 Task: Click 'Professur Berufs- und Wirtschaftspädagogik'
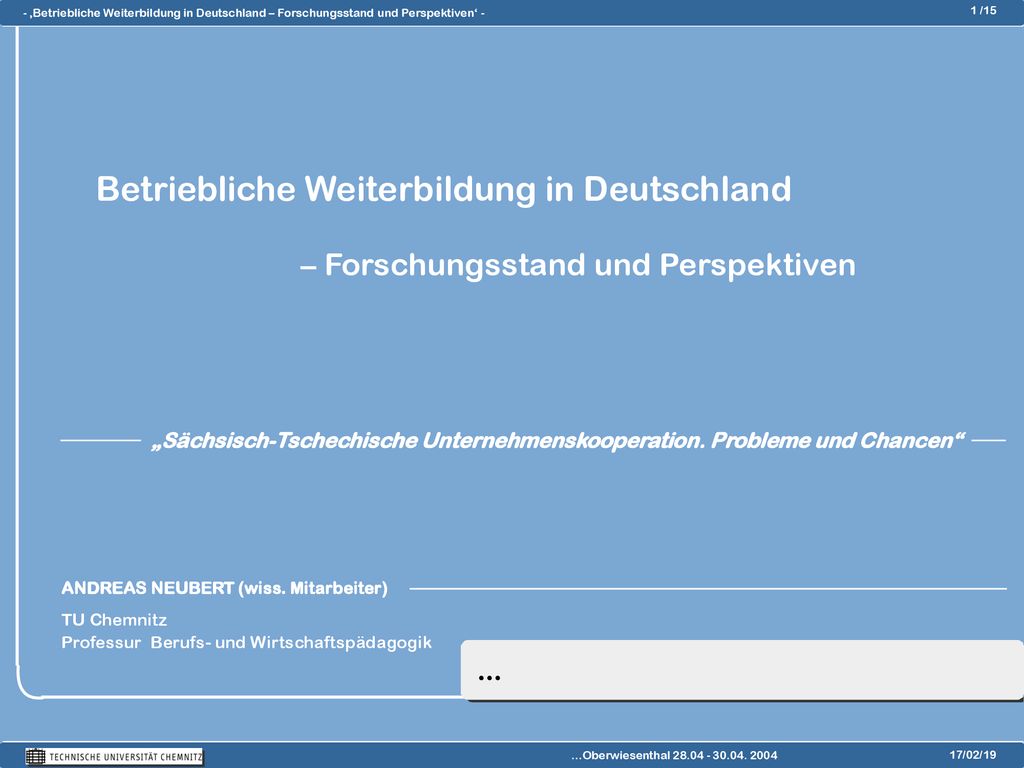coord(247,643)
